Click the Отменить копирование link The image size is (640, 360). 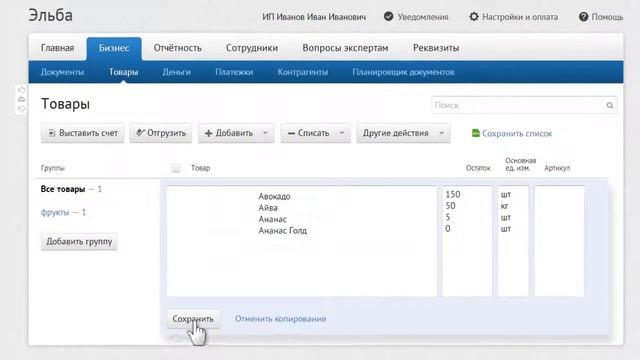pyautogui.click(x=280, y=319)
